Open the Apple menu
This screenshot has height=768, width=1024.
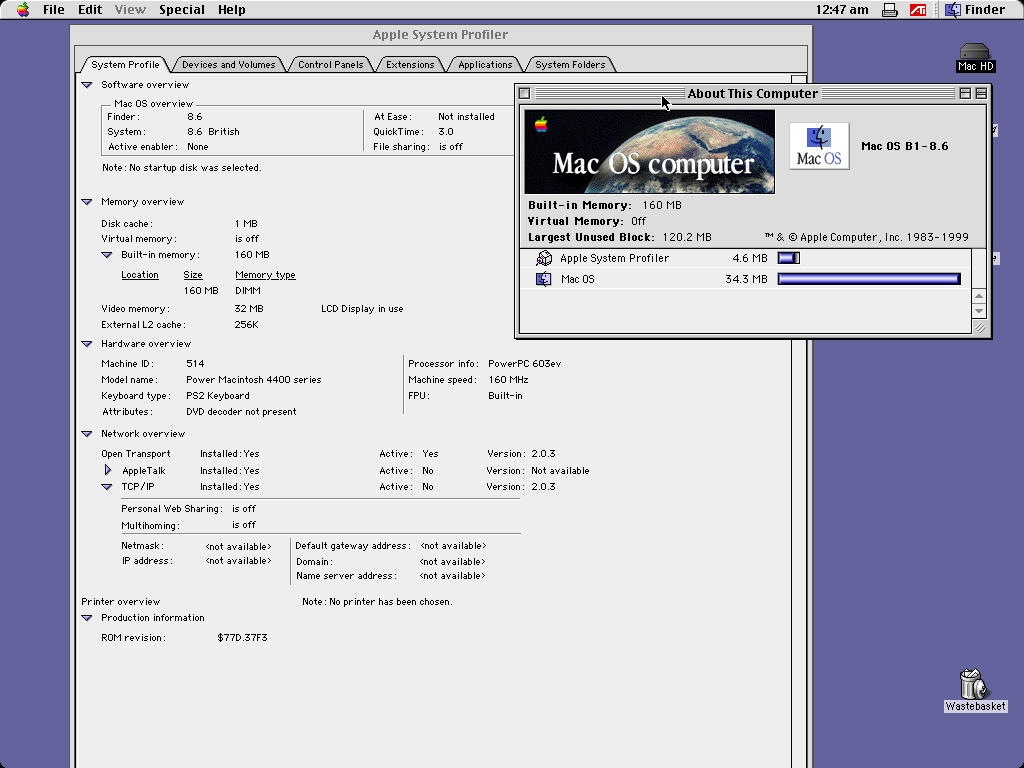(x=23, y=10)
